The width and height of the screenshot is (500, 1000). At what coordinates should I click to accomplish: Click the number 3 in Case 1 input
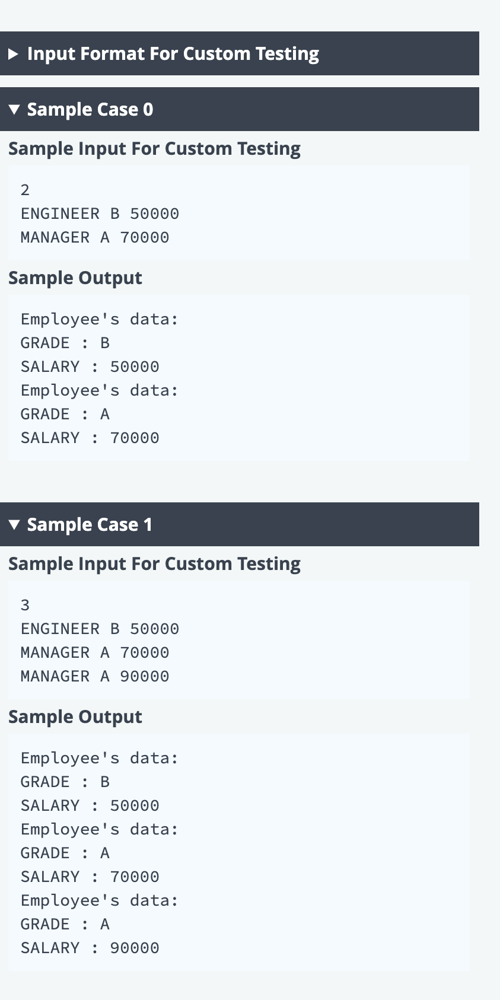point(25,605)
